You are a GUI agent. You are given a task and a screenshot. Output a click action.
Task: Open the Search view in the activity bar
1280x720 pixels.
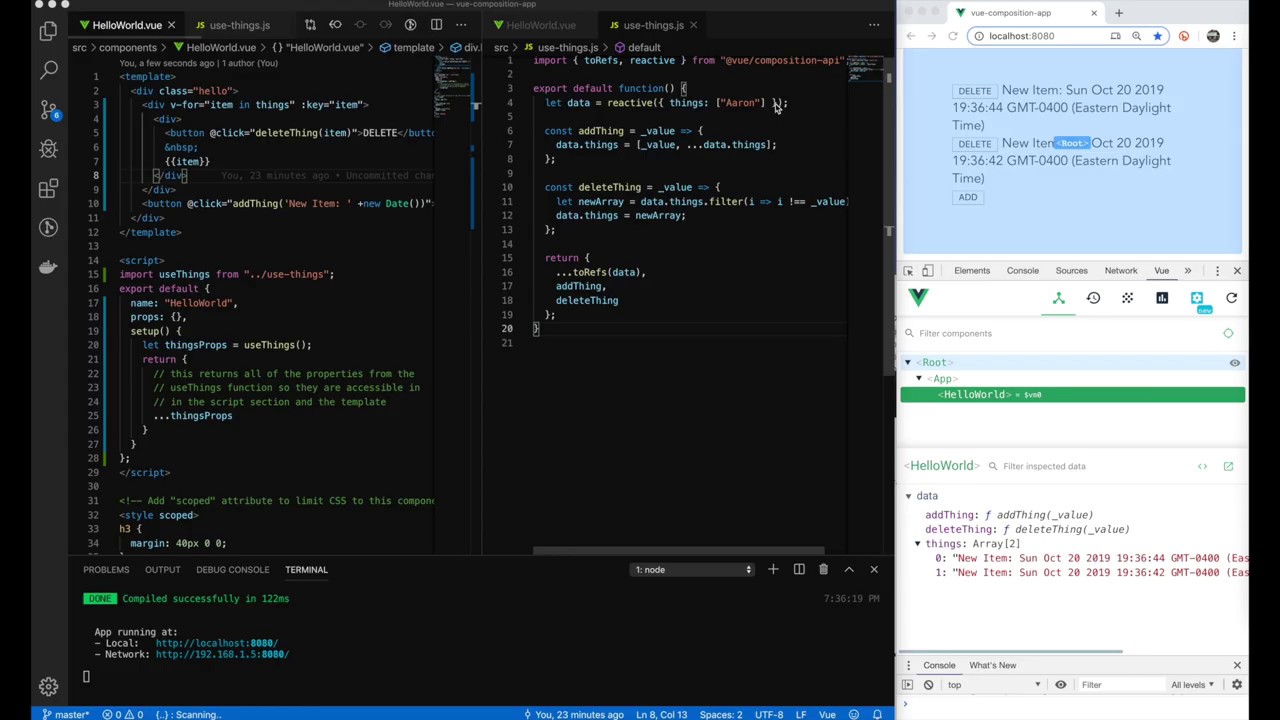coord(48,70)
